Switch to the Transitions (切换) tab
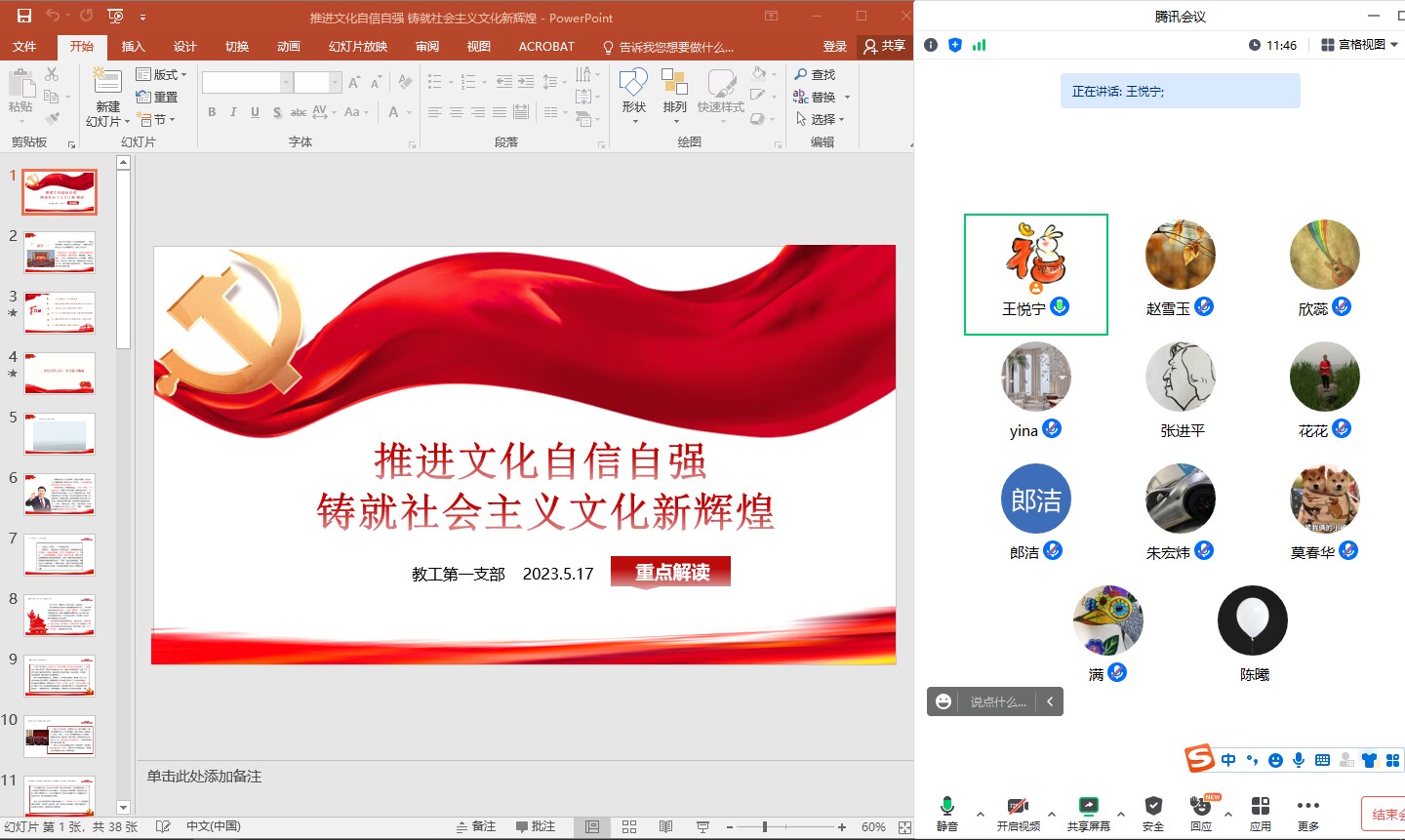The image size is (1405, 840). click(236, 46)
